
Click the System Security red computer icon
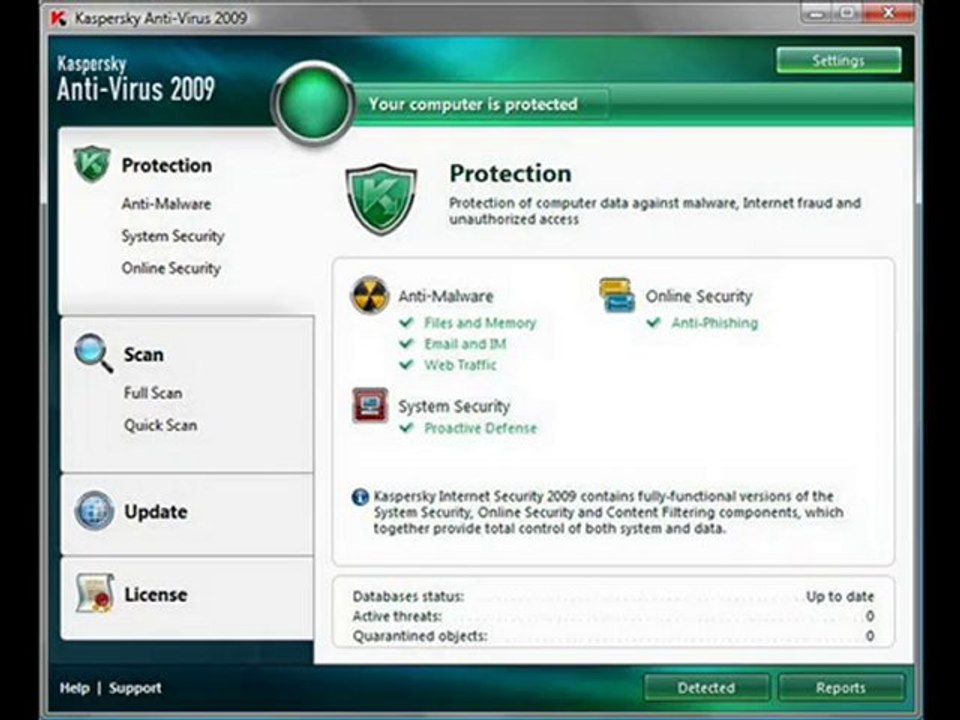370,405
